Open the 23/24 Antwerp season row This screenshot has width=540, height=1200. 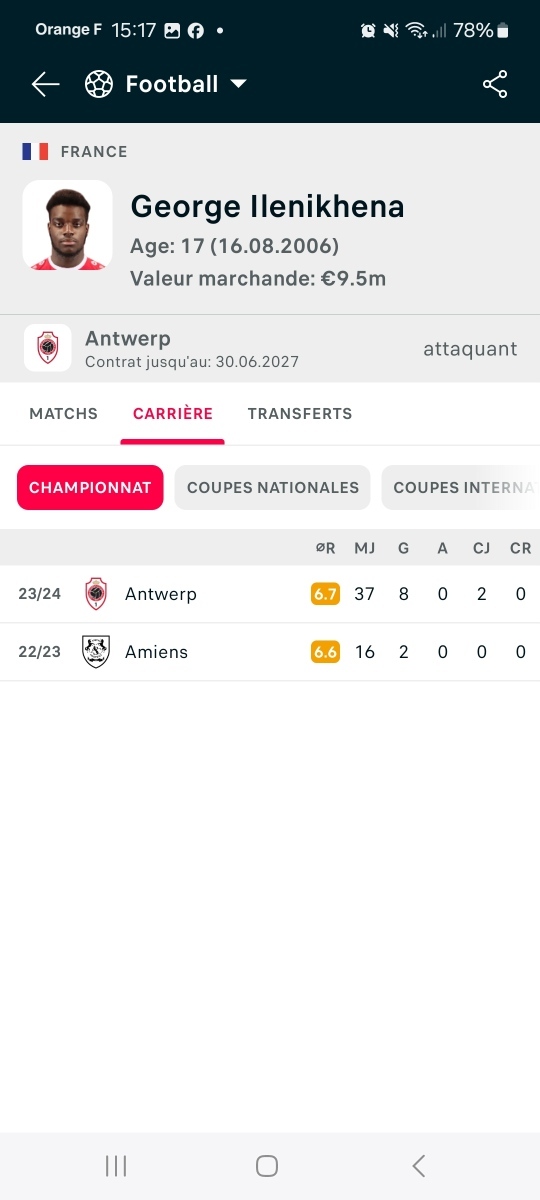pos(270,594)
